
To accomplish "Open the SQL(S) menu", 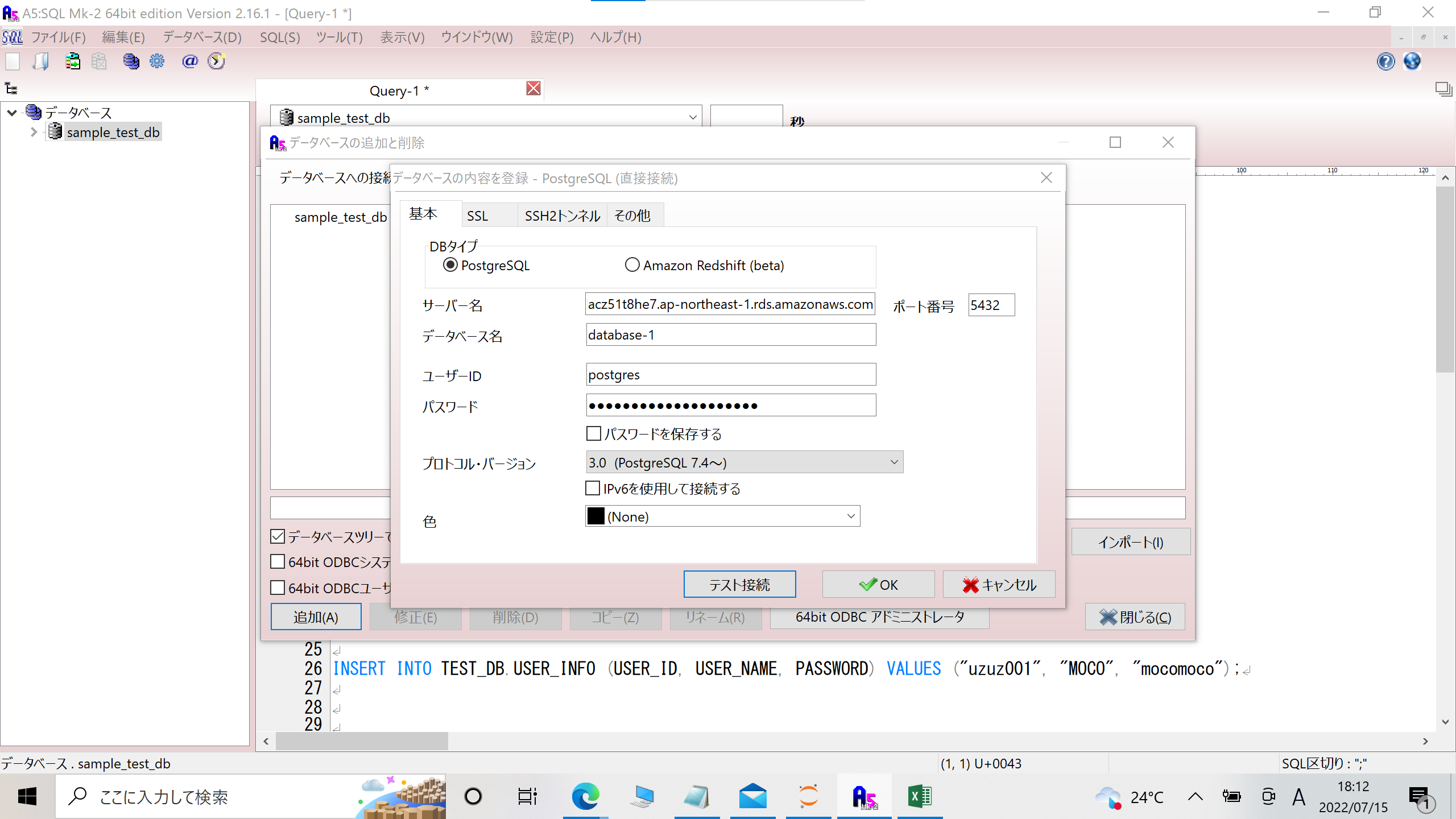I will (279, 37).
